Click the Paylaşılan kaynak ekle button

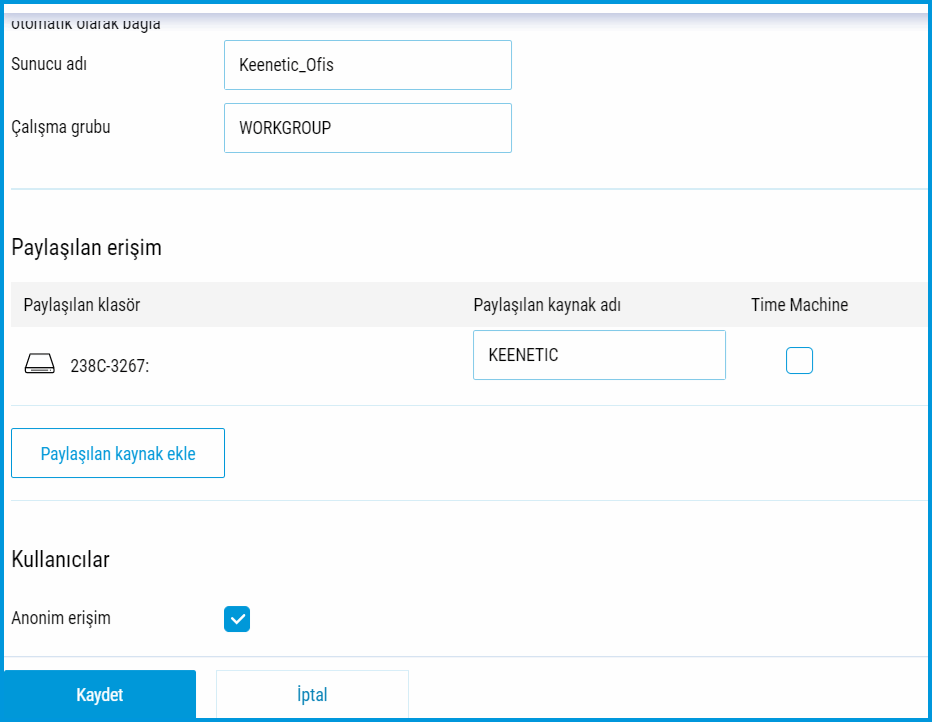(x=118, y=454)
